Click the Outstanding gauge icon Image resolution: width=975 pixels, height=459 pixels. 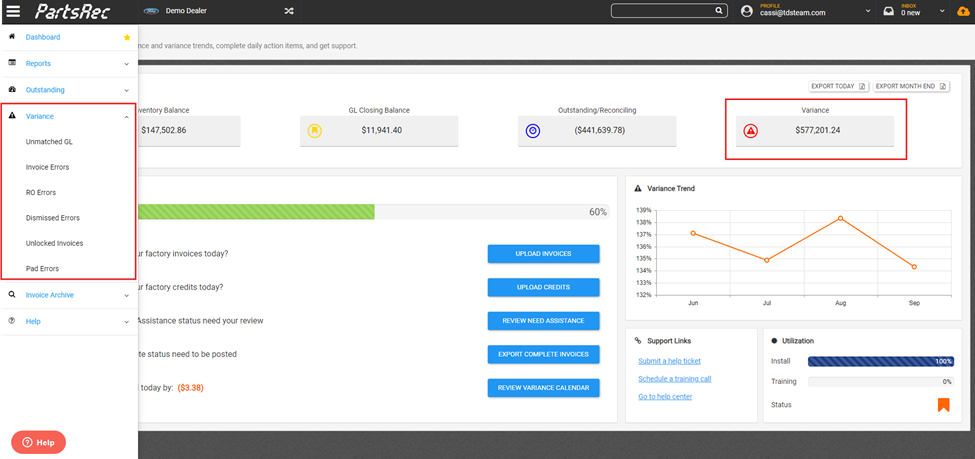coord(12,90)
